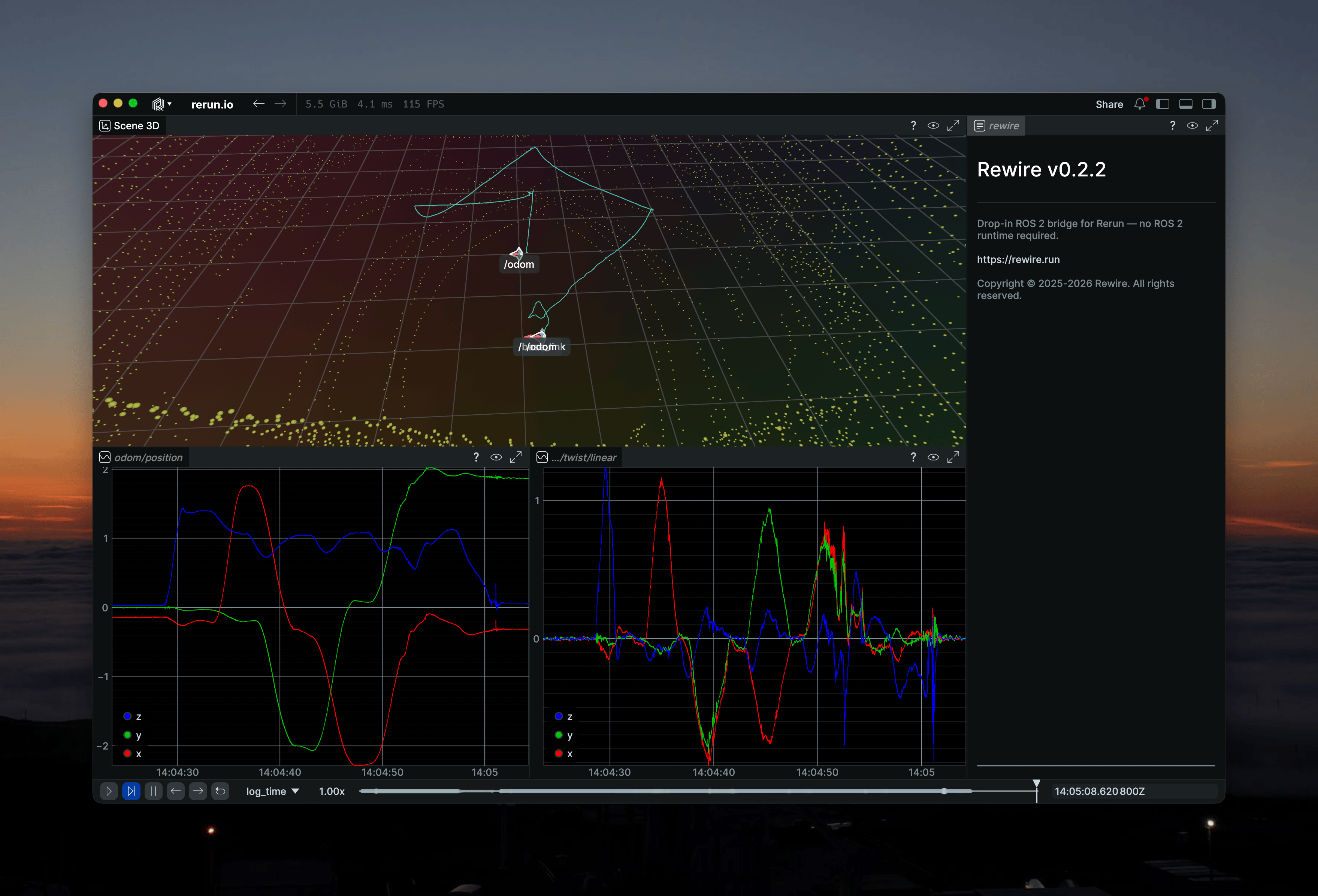The height and width of the screenshot is (896, 1318).
Task: Step forward one frame
Action: coord(198,791)
